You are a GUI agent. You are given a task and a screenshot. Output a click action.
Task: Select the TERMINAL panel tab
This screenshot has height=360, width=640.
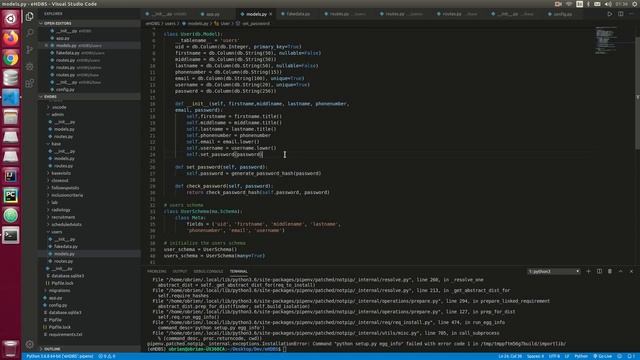238,271
